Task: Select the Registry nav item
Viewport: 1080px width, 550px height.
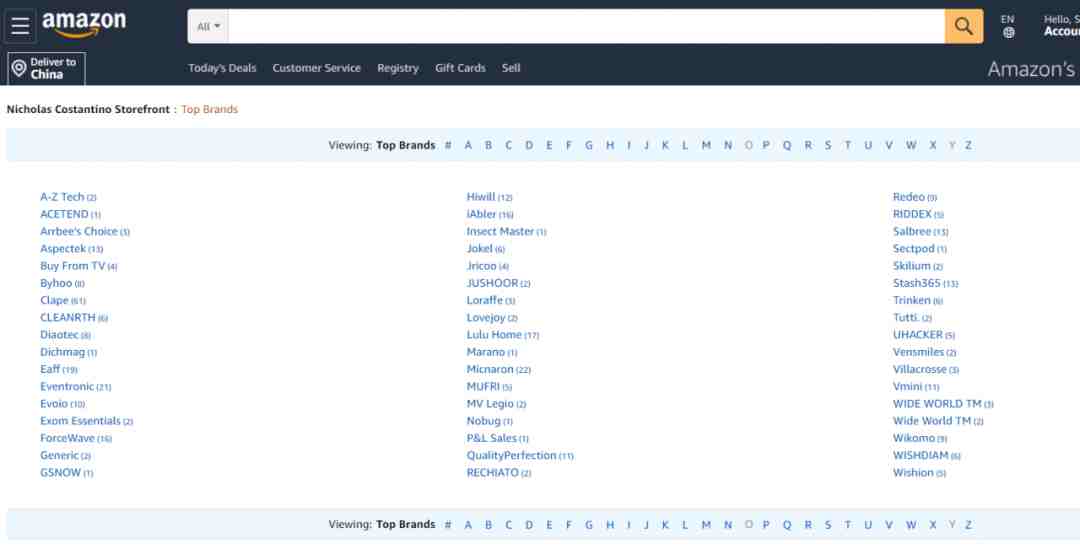Action: click(x=397, y=68)
